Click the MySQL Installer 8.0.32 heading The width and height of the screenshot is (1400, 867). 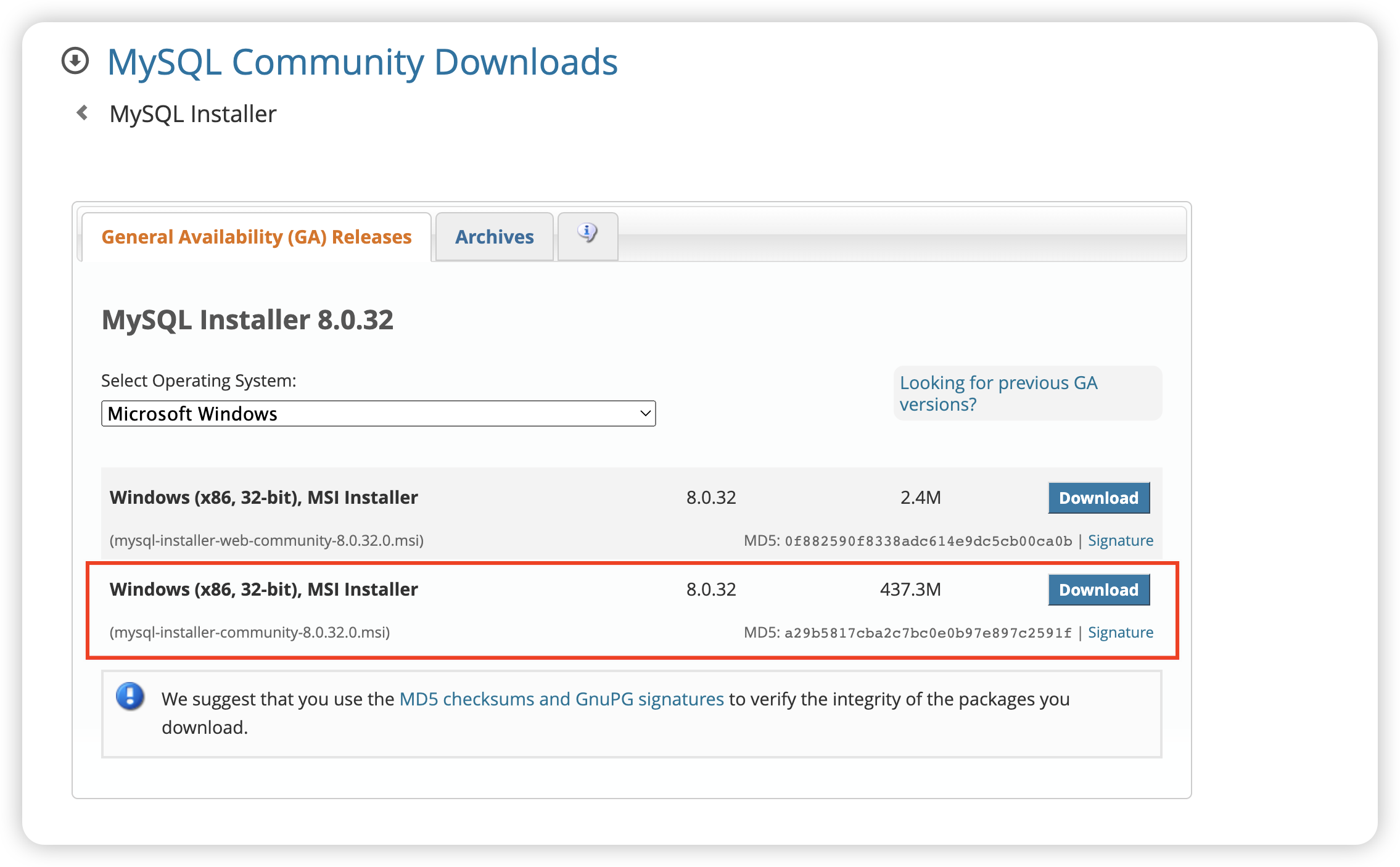[x=247, y=319]
